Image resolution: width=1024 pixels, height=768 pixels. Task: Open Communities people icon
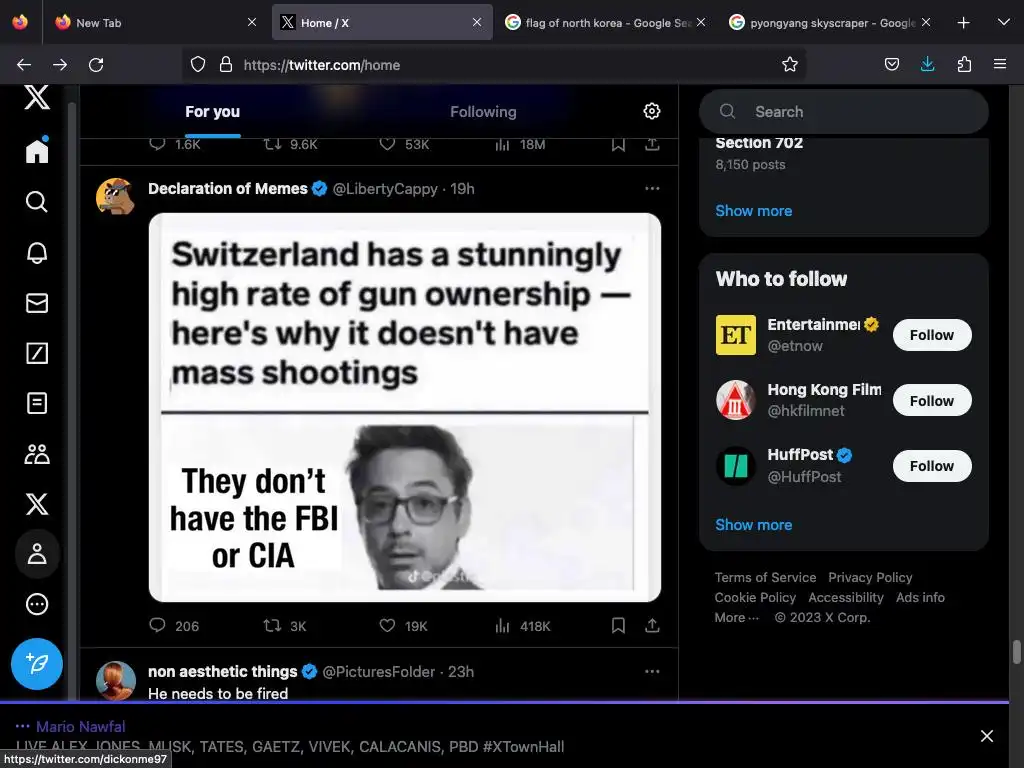click(37, 454)
